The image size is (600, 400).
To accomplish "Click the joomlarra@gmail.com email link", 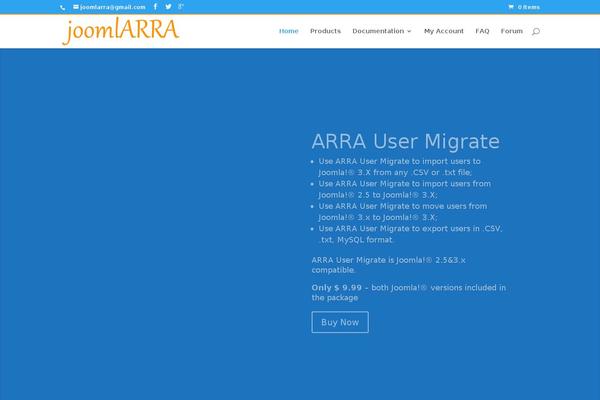I will 112,7.
